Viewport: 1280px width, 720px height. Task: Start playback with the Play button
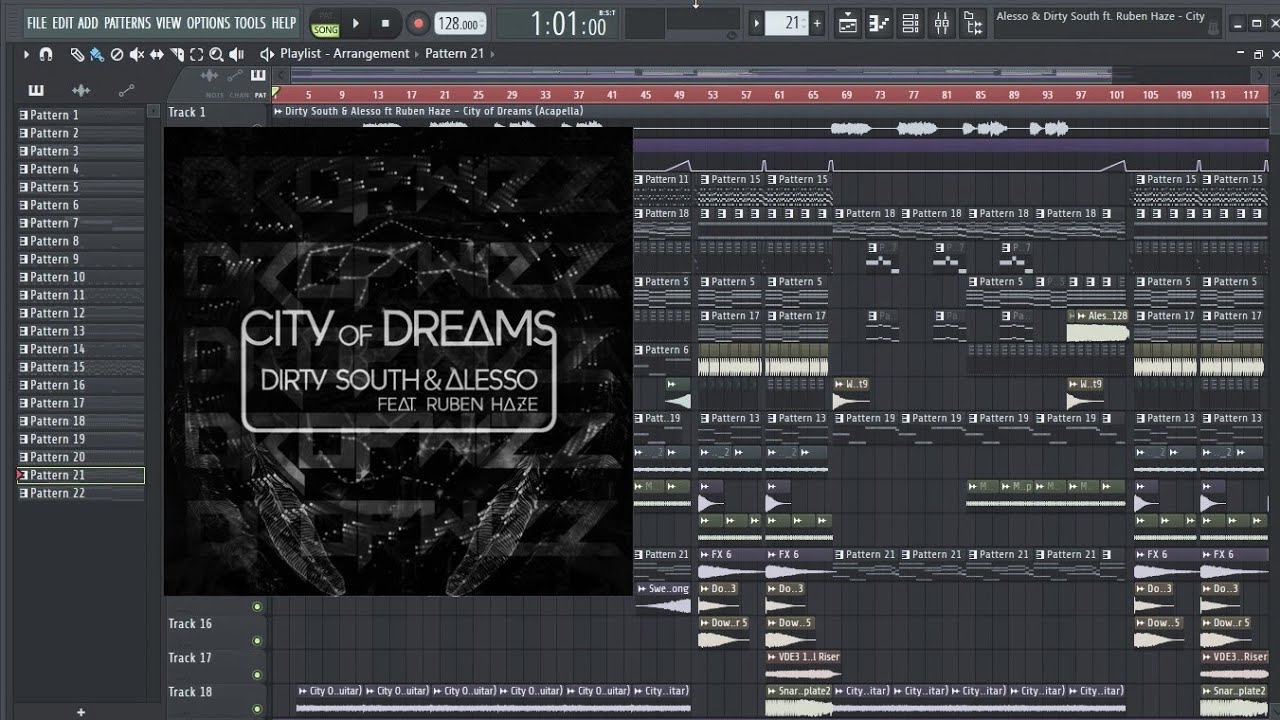click(x=355, y=23)
